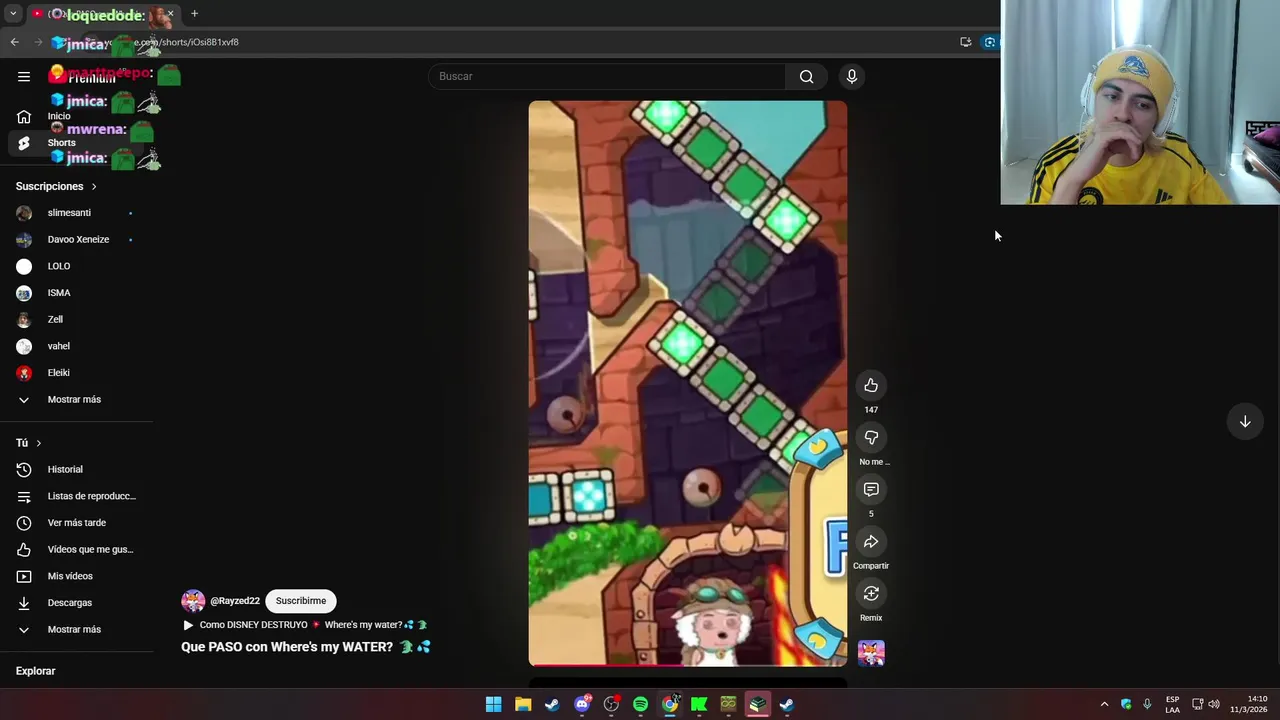Open Eleiki channel subscription
1280x720 pixels.
coord(77,373)
